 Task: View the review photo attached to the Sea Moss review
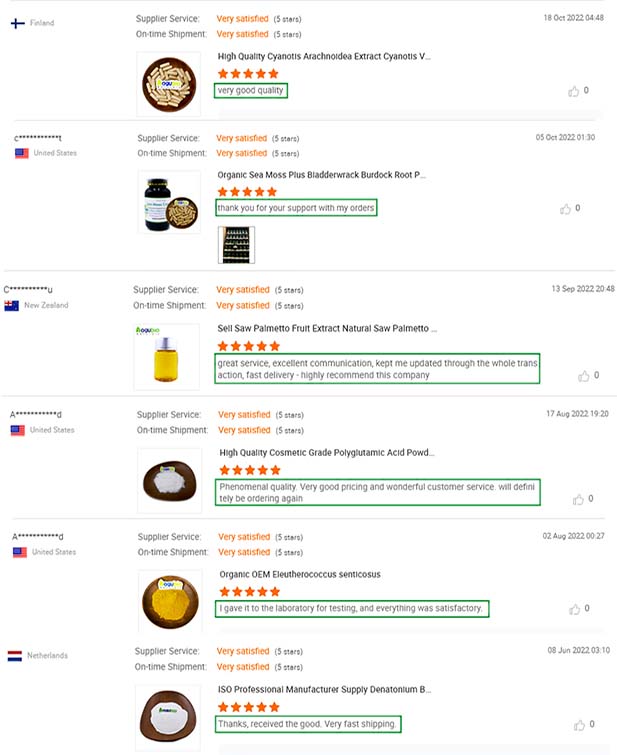coord(236,245)
